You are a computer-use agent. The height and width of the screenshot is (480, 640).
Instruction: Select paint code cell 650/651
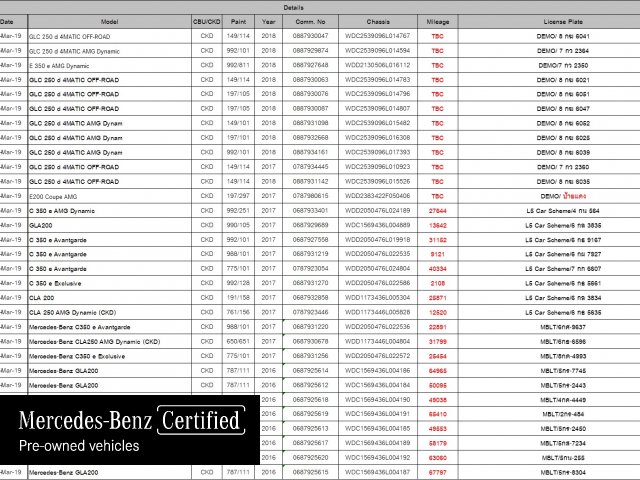click(x=238, y=342)
